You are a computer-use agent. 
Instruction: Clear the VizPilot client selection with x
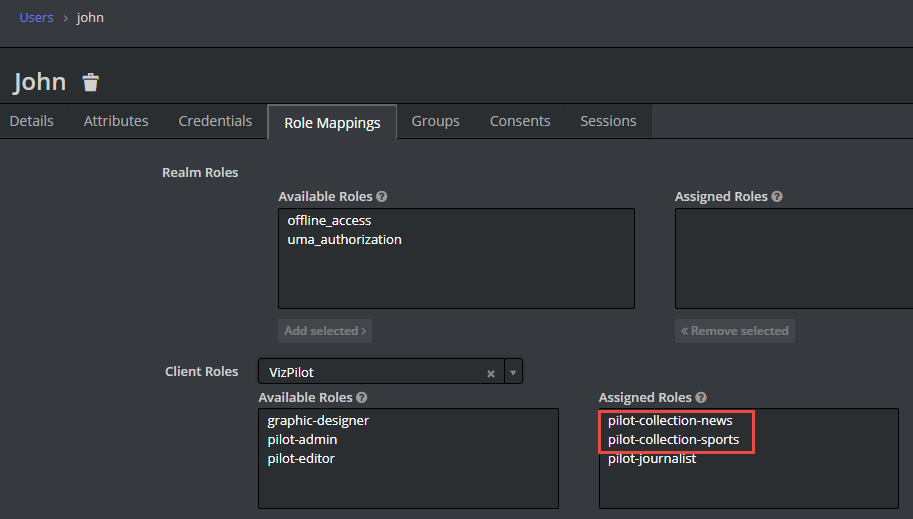click(491, 373)
